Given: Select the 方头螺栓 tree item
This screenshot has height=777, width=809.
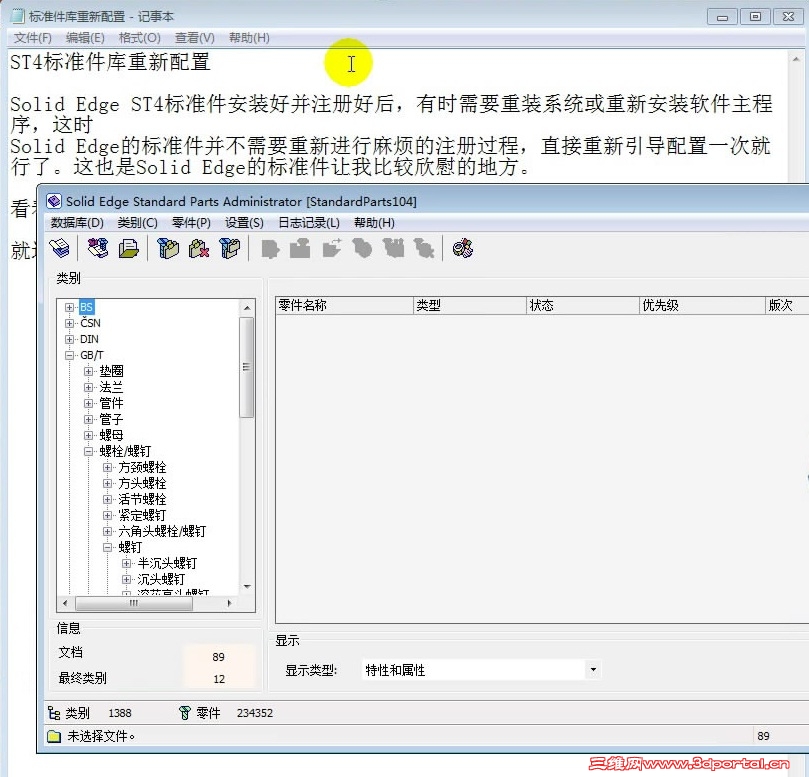Looking at the screenshot, I should click(x=142, y=483).
